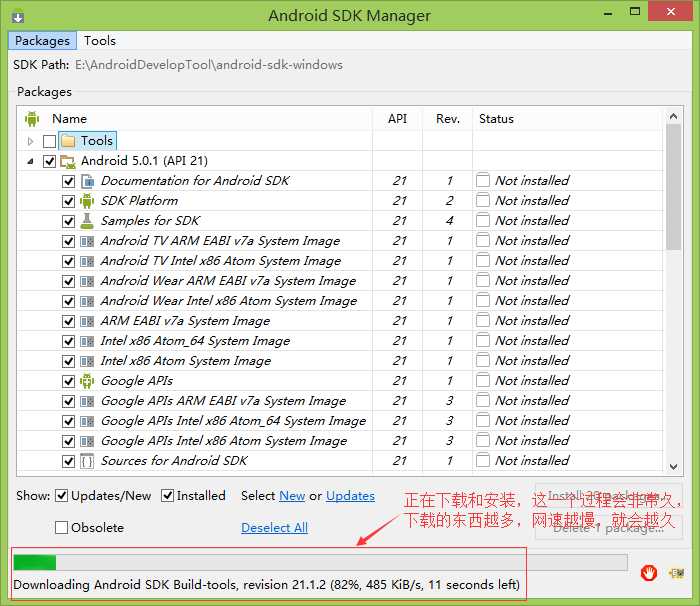
Task: Click the Android TV Intel x86 image icon
Action: coord(88,261)
